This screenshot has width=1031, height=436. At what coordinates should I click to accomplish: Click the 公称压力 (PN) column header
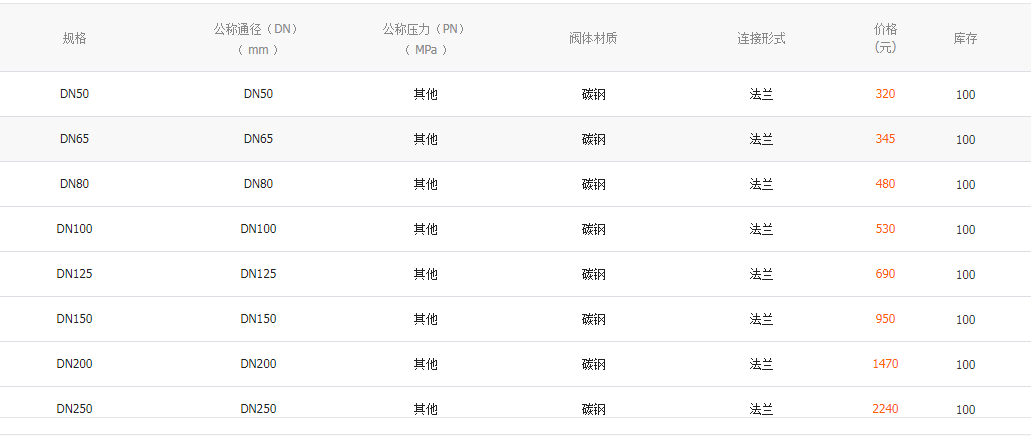[x=425, y=39]
